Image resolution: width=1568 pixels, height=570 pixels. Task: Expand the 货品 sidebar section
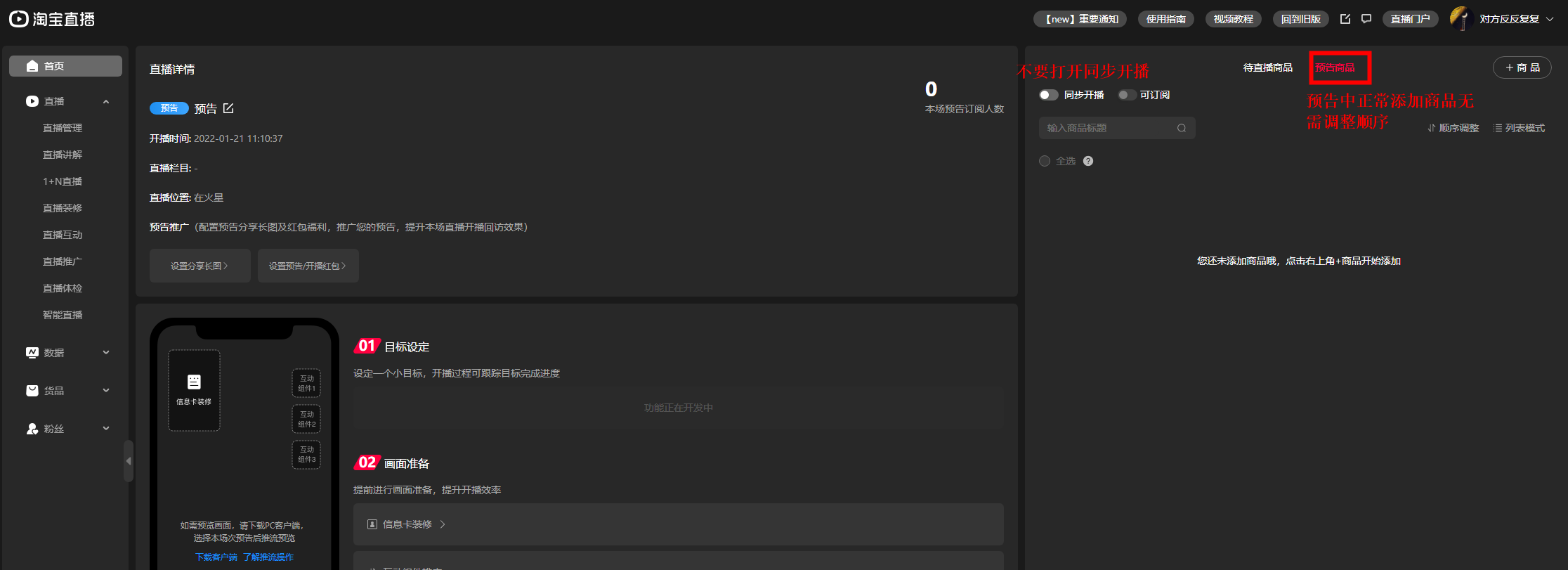point(66,391)
